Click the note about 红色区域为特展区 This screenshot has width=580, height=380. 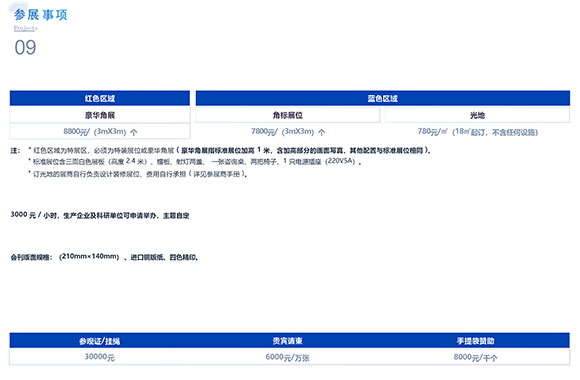229,150
